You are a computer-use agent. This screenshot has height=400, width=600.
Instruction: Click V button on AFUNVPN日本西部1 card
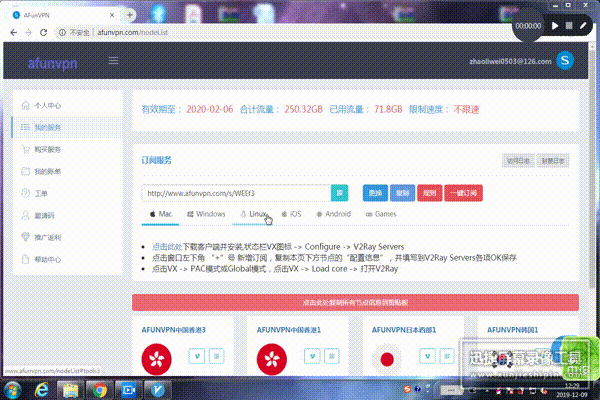[x=427, y=356]
